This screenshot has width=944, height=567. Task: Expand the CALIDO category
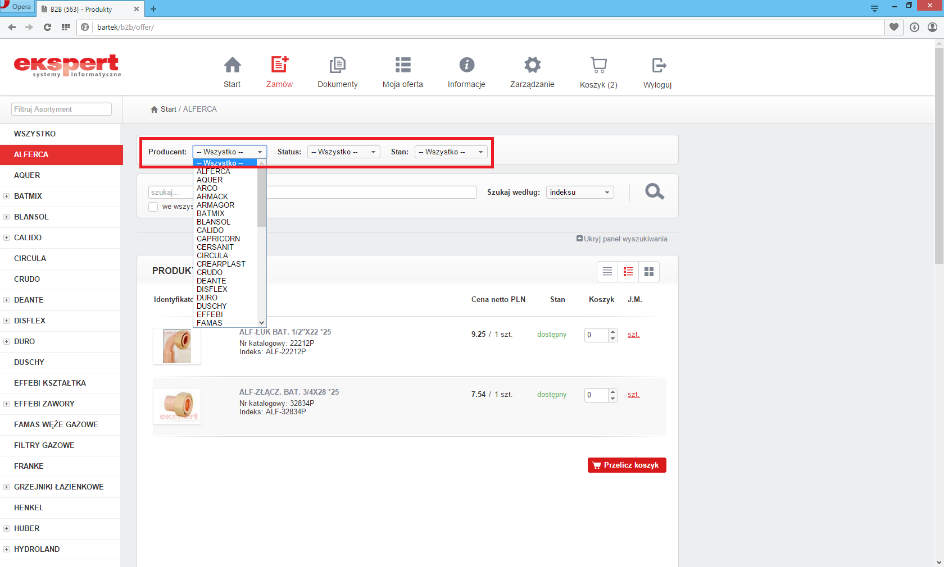click(x=7, y=238)
